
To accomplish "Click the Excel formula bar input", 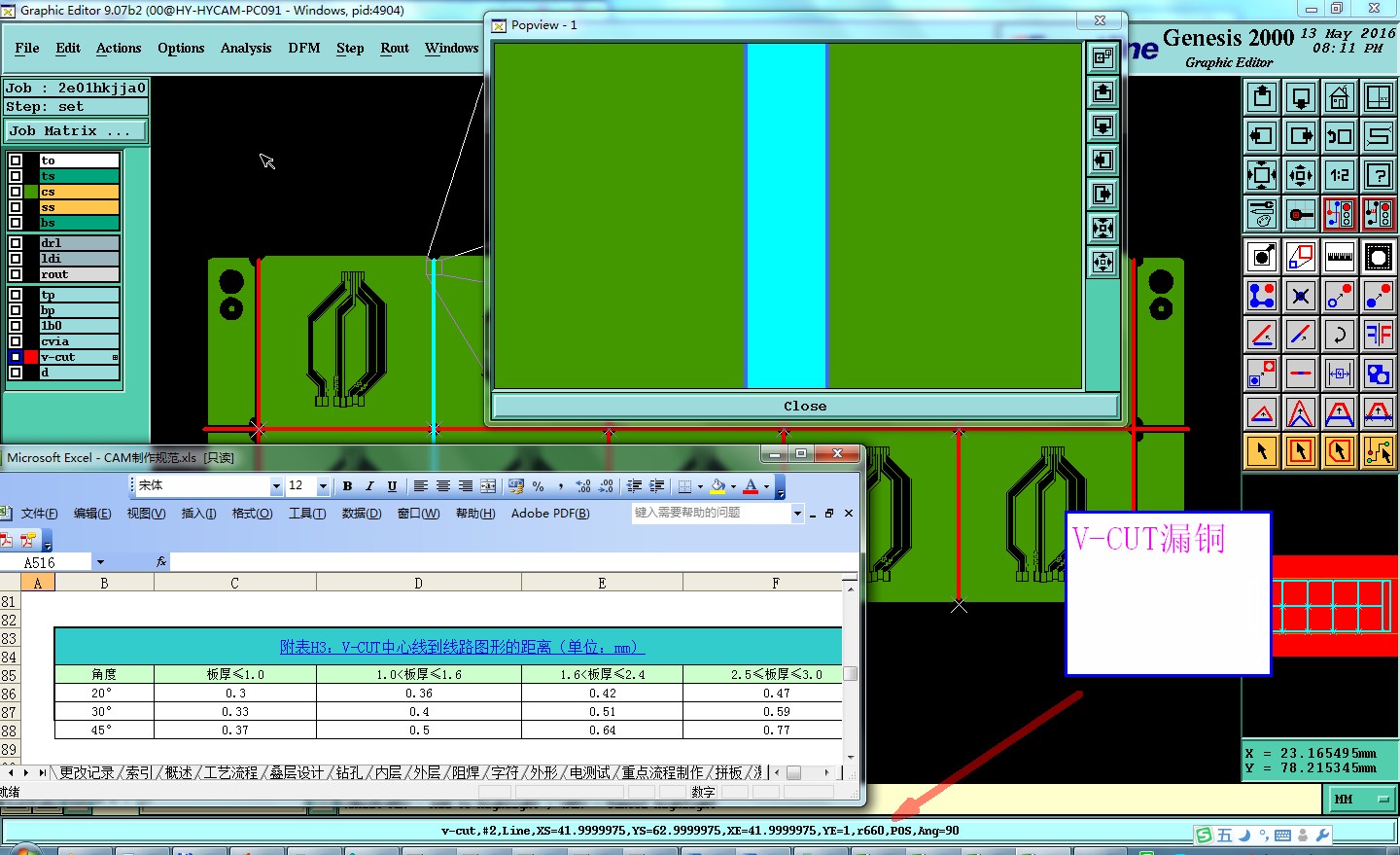I will pyautogui.click(x=513, y=562).
